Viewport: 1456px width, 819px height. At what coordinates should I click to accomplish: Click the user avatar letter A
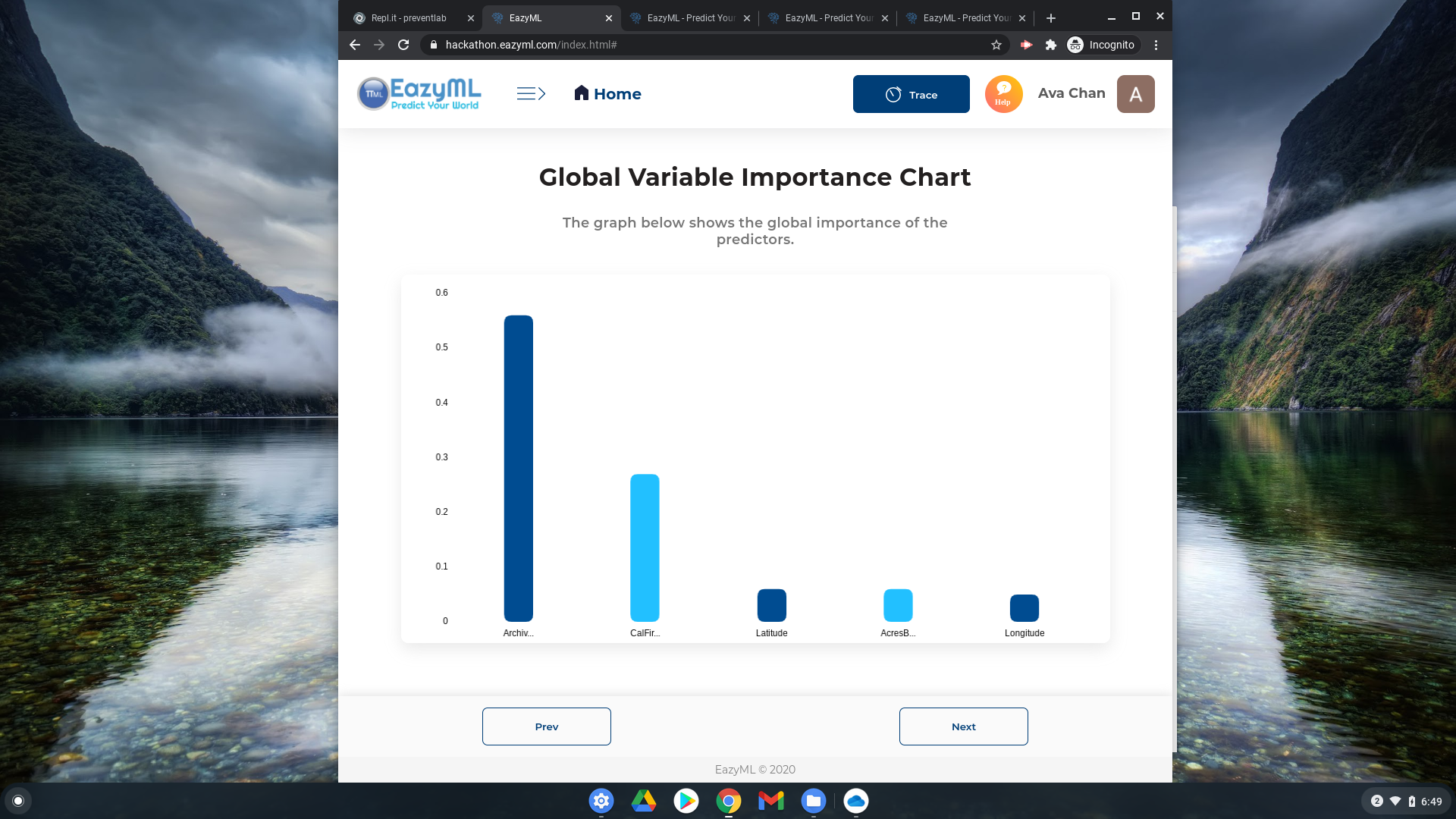tap(1135, 94)
